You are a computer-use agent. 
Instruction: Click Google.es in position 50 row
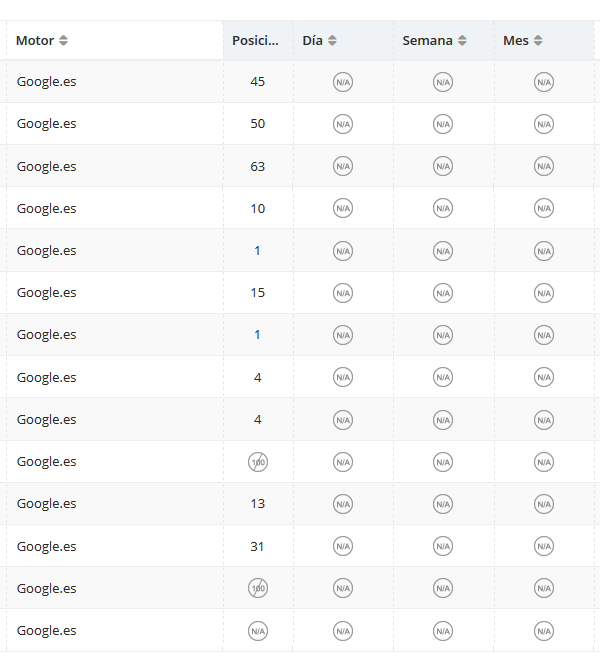46,124
